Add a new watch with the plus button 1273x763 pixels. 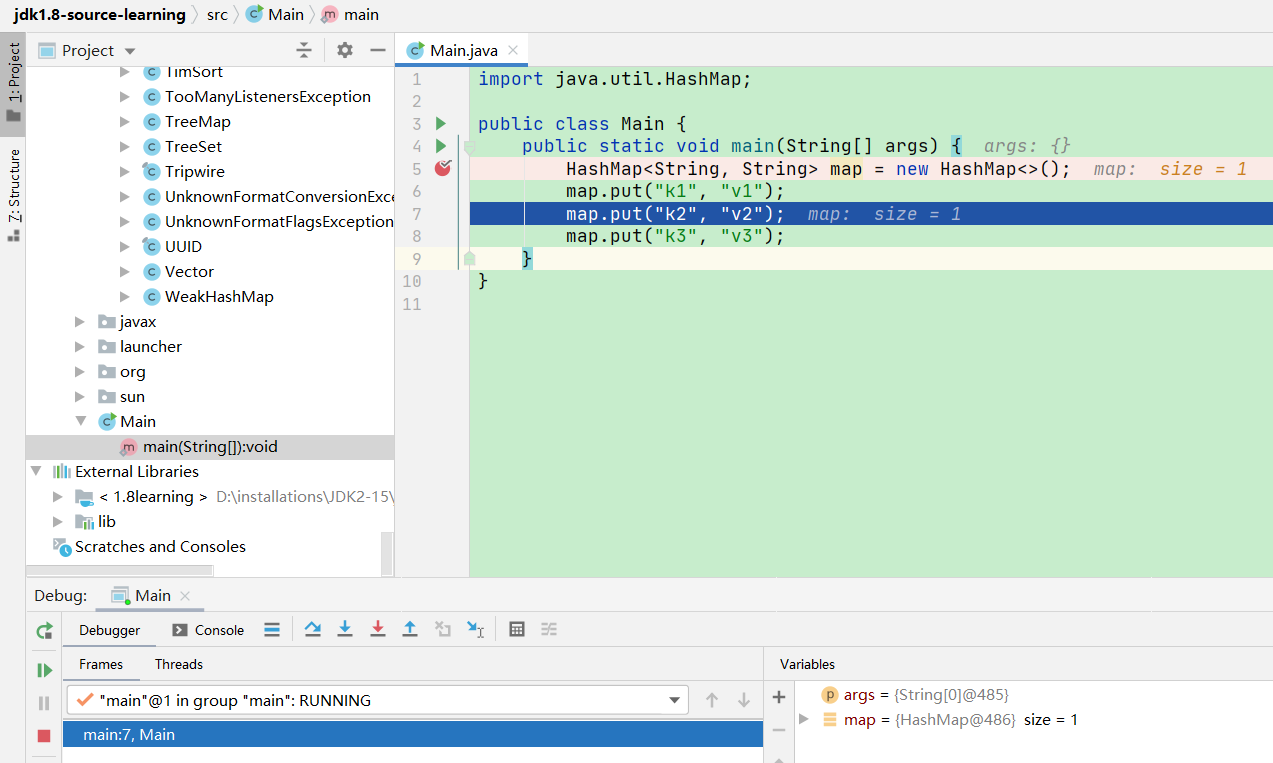(x=779, y=697)
